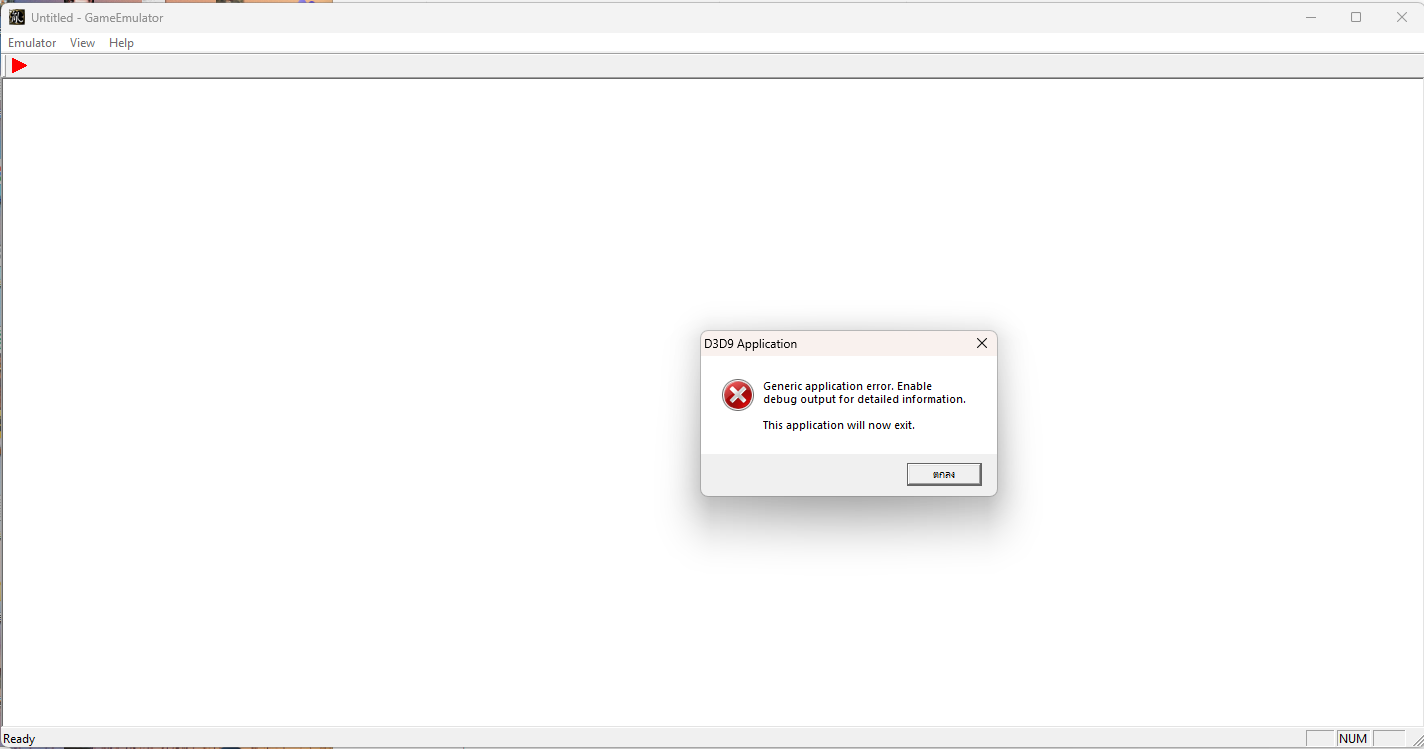Image resolution: width=1424 pixels, height=749 pixels.
Task: Maximize the GameEmulator window
Action: point(1356,17)
